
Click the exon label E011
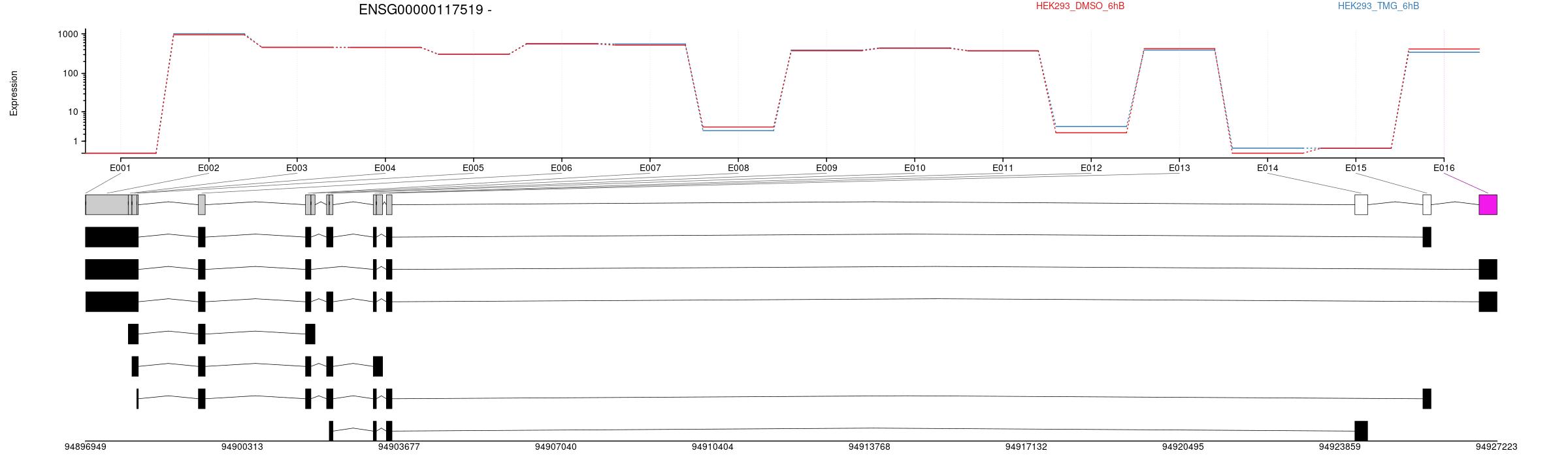1003,168
